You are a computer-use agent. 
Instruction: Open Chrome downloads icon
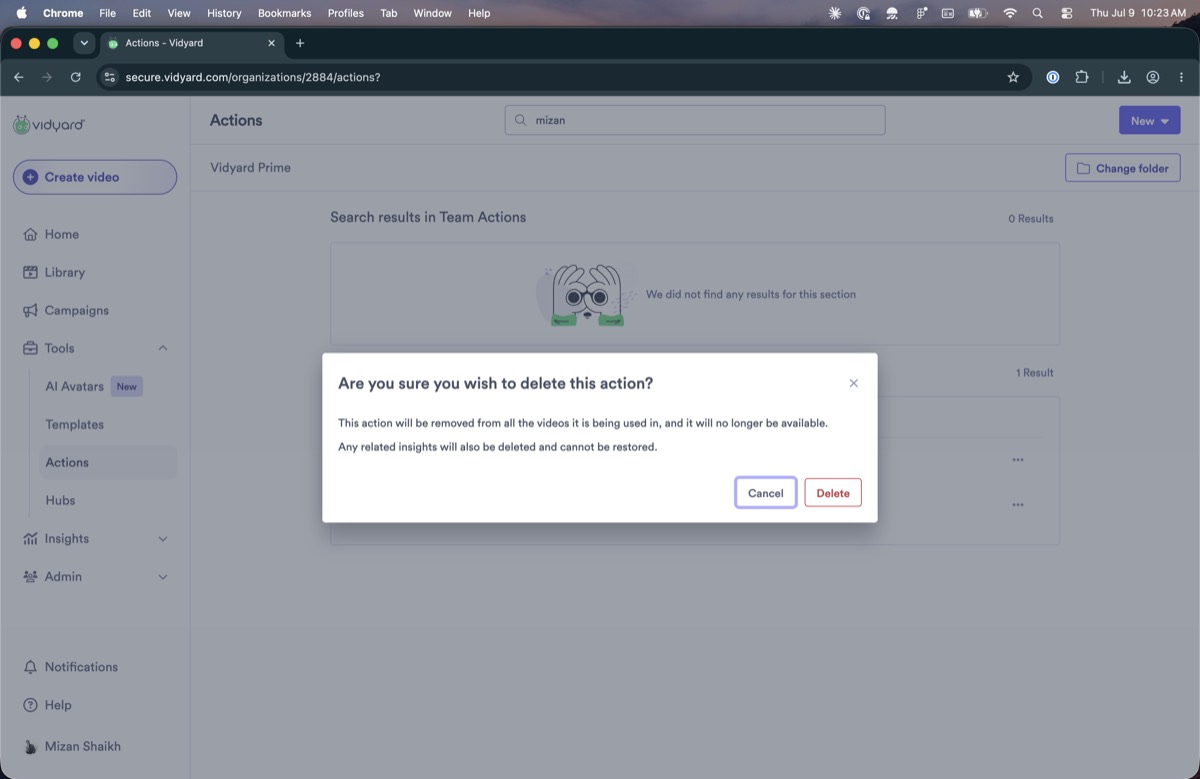pos(1124,77)
